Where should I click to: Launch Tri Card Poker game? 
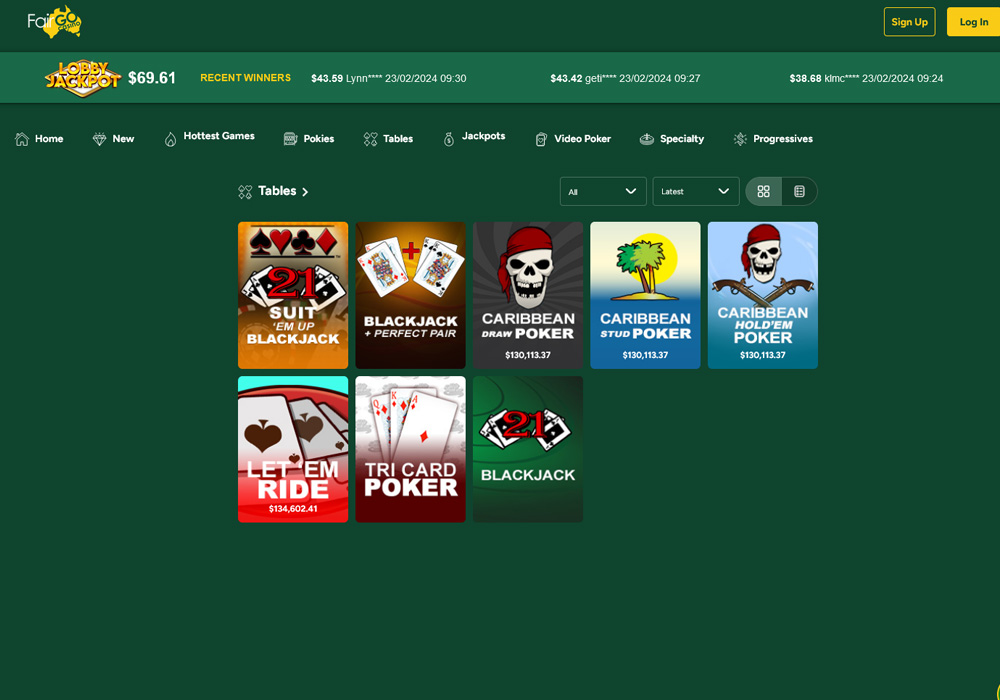point(410,449)
